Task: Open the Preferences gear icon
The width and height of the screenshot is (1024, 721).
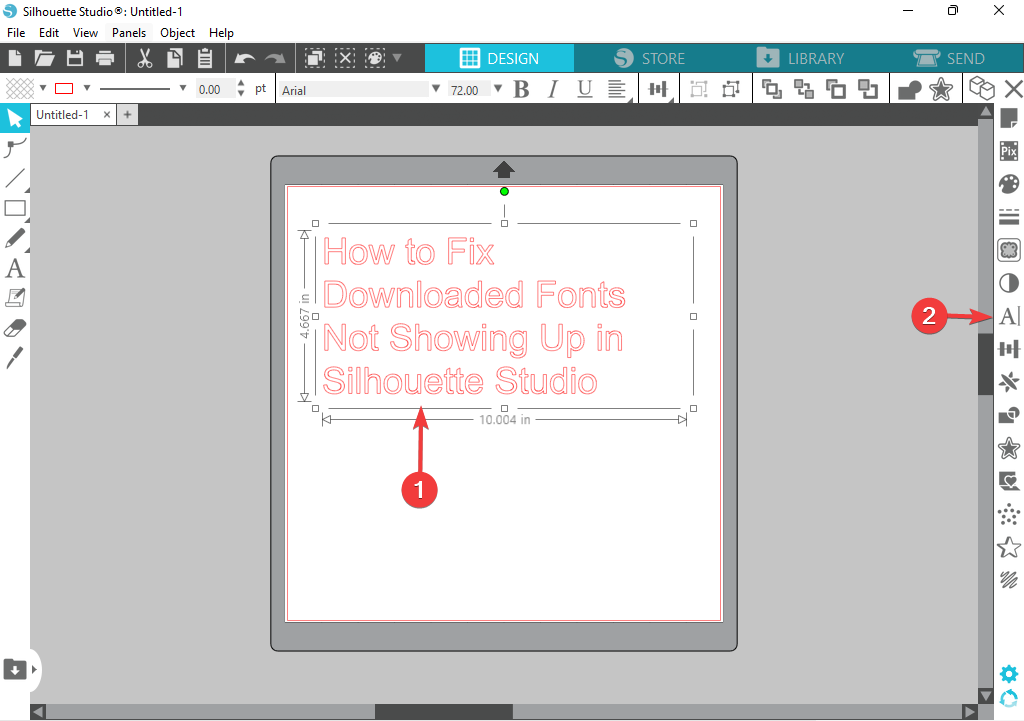Action: [x=1009, y=673]
